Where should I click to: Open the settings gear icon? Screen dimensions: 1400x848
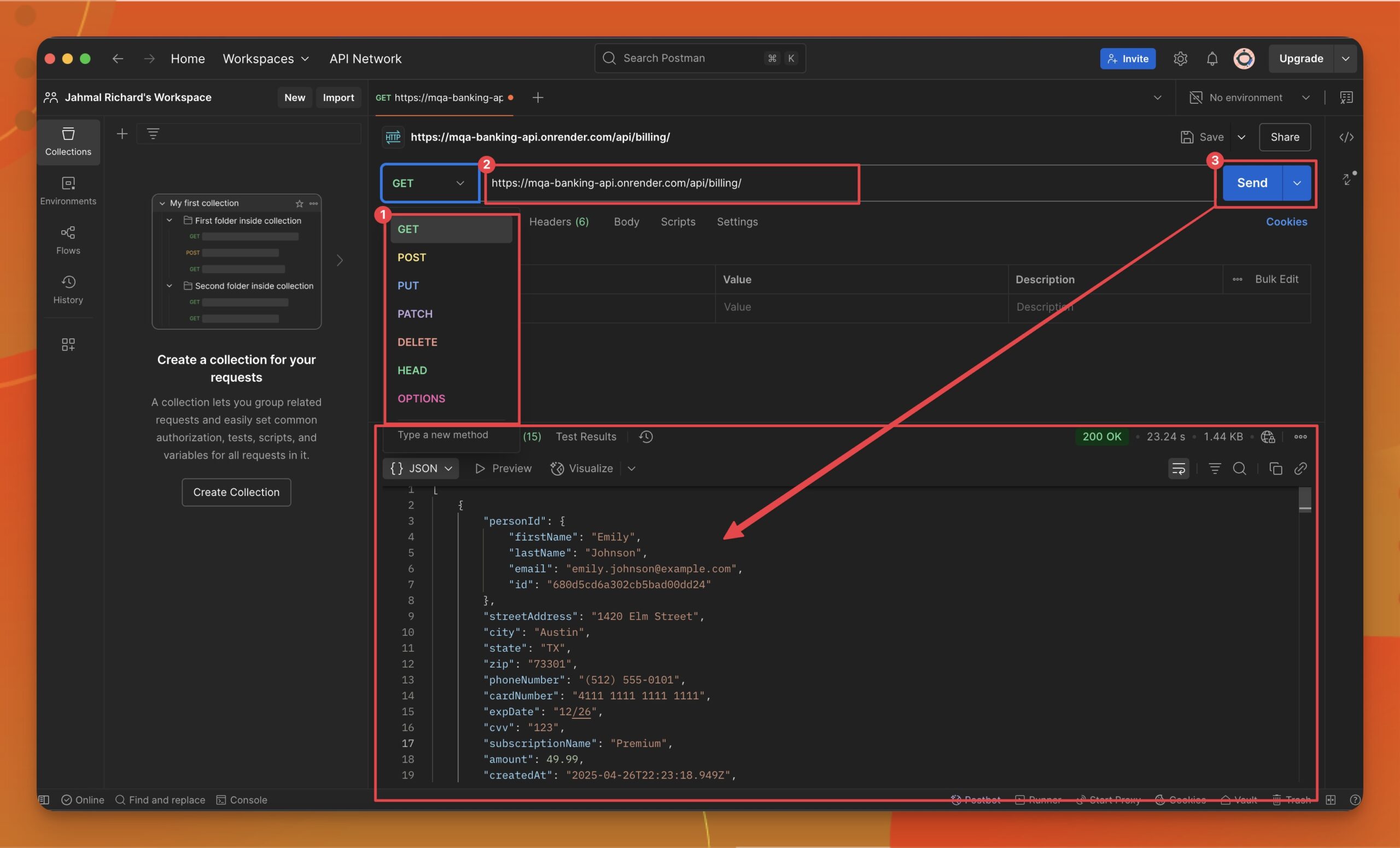(x=1180, y=59)
